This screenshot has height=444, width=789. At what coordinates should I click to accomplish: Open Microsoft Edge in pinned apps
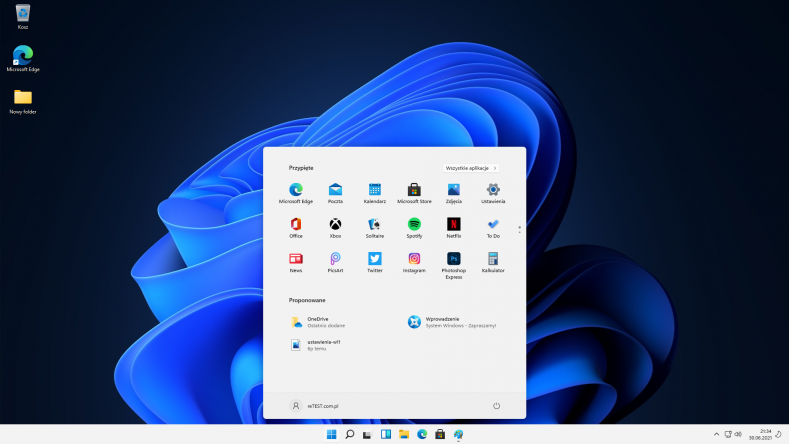296,193
